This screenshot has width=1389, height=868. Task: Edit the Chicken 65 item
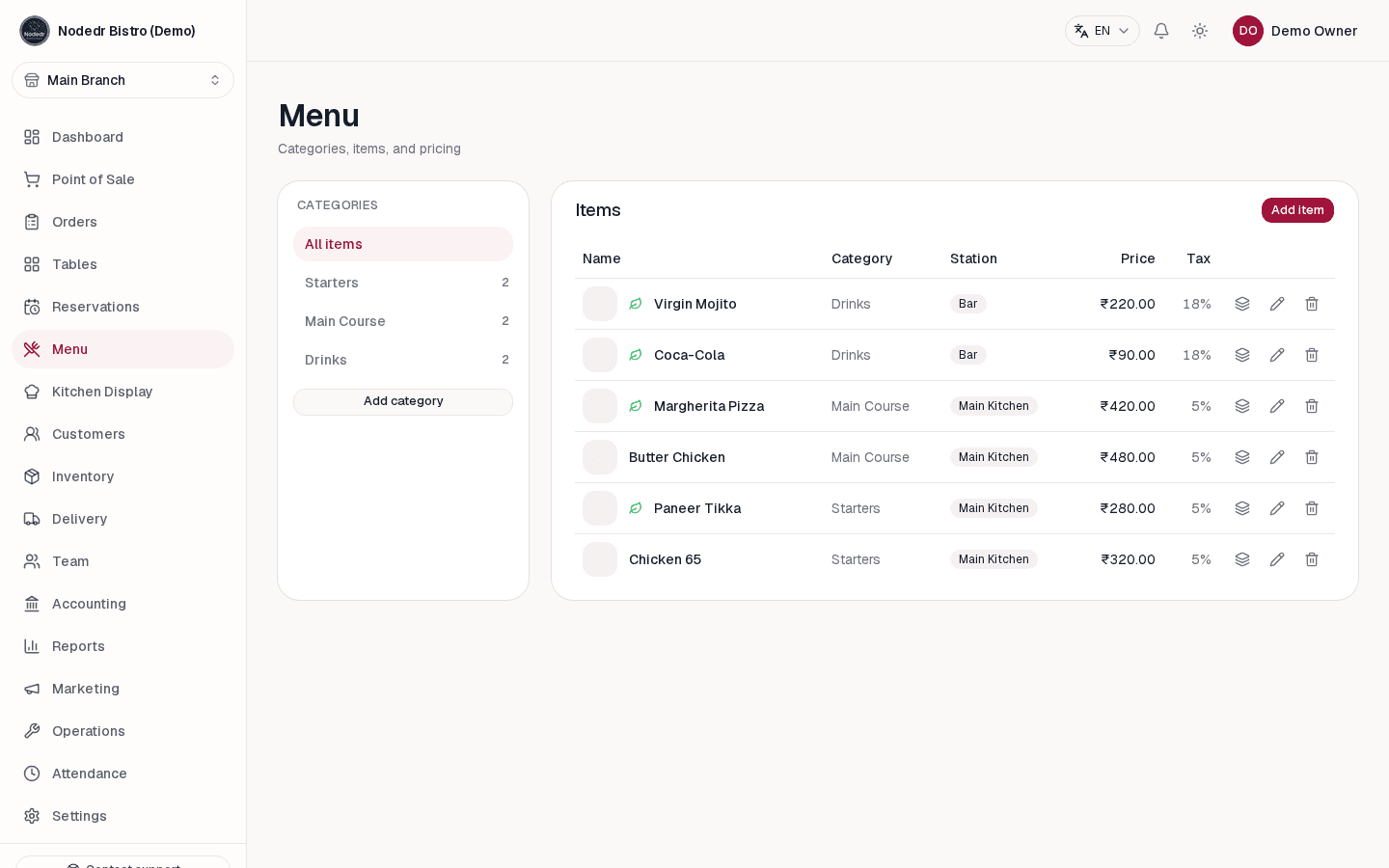point(1277,559)
